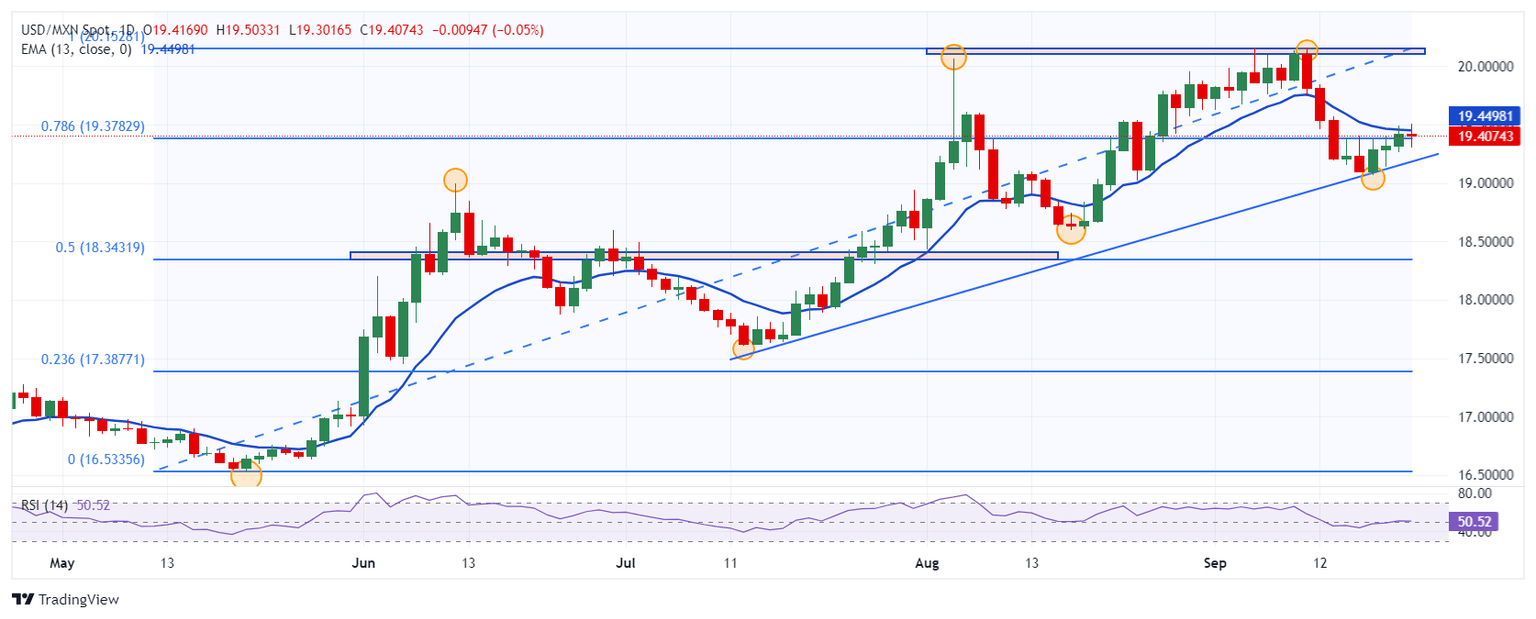Select the orange circle marker at the mid-June peak

pos(455,180)
